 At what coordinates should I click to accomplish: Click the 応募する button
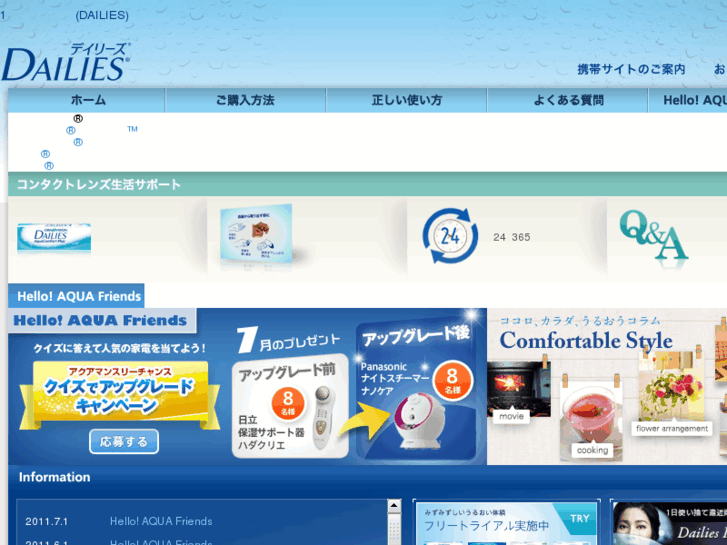pos(124,442)
